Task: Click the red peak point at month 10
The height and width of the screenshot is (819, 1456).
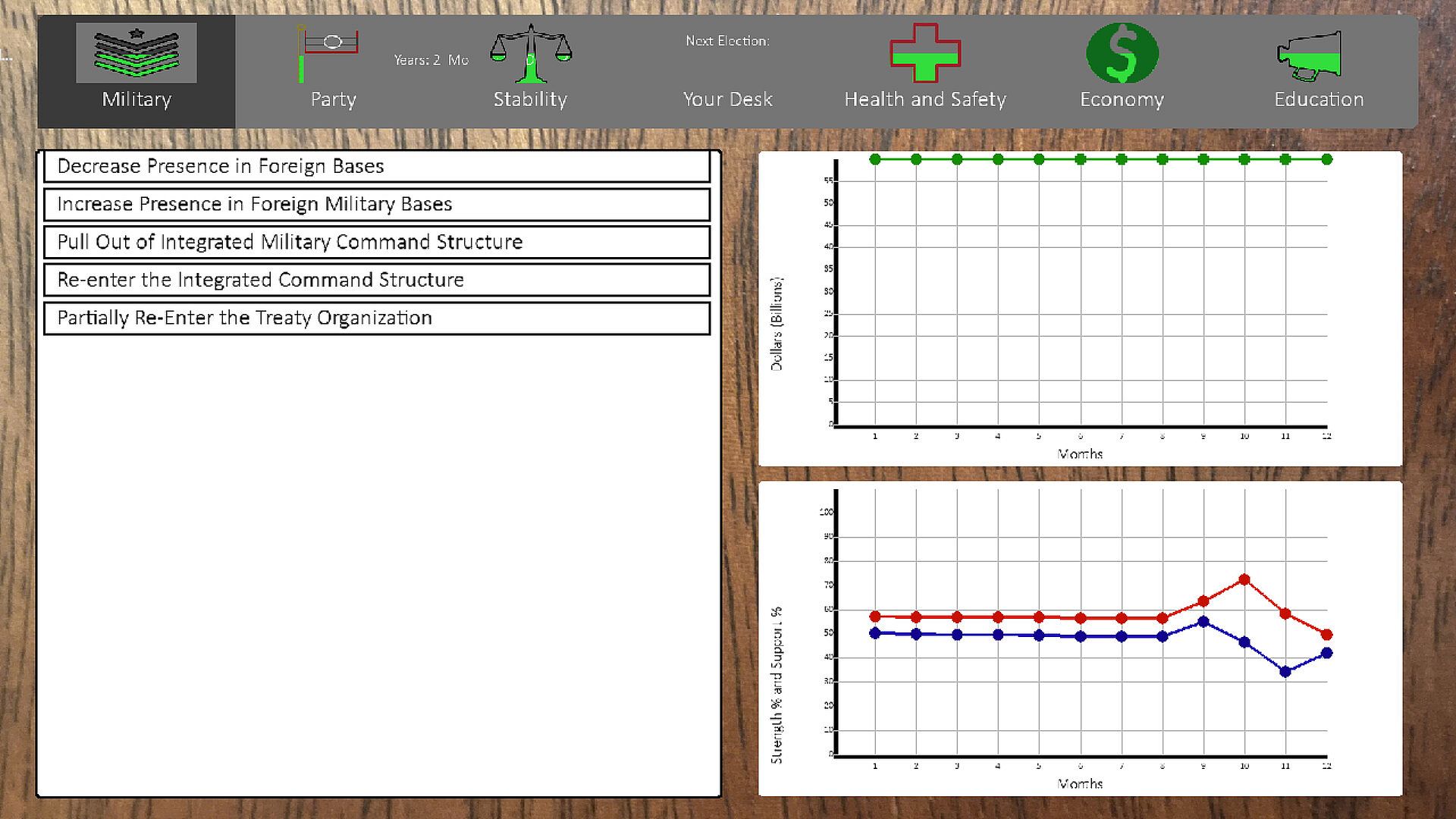Action: click(1244, 579)
